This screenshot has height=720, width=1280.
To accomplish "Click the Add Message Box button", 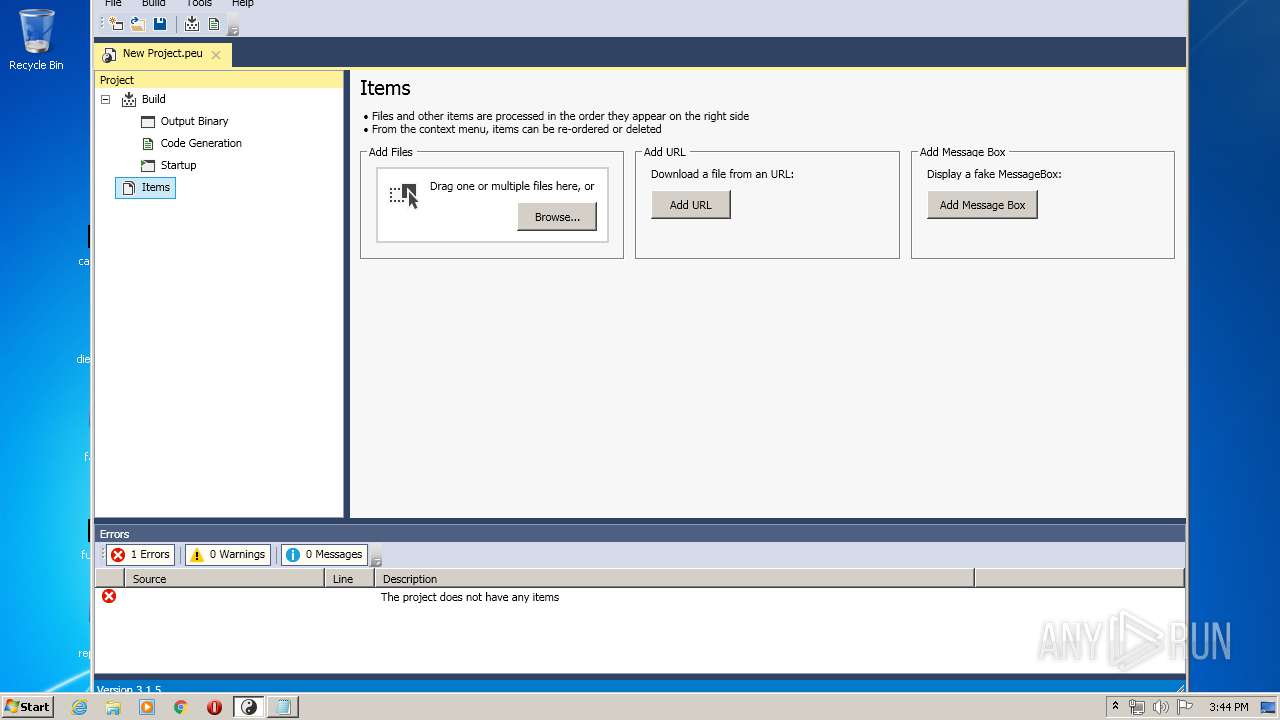I will point(982,205).
